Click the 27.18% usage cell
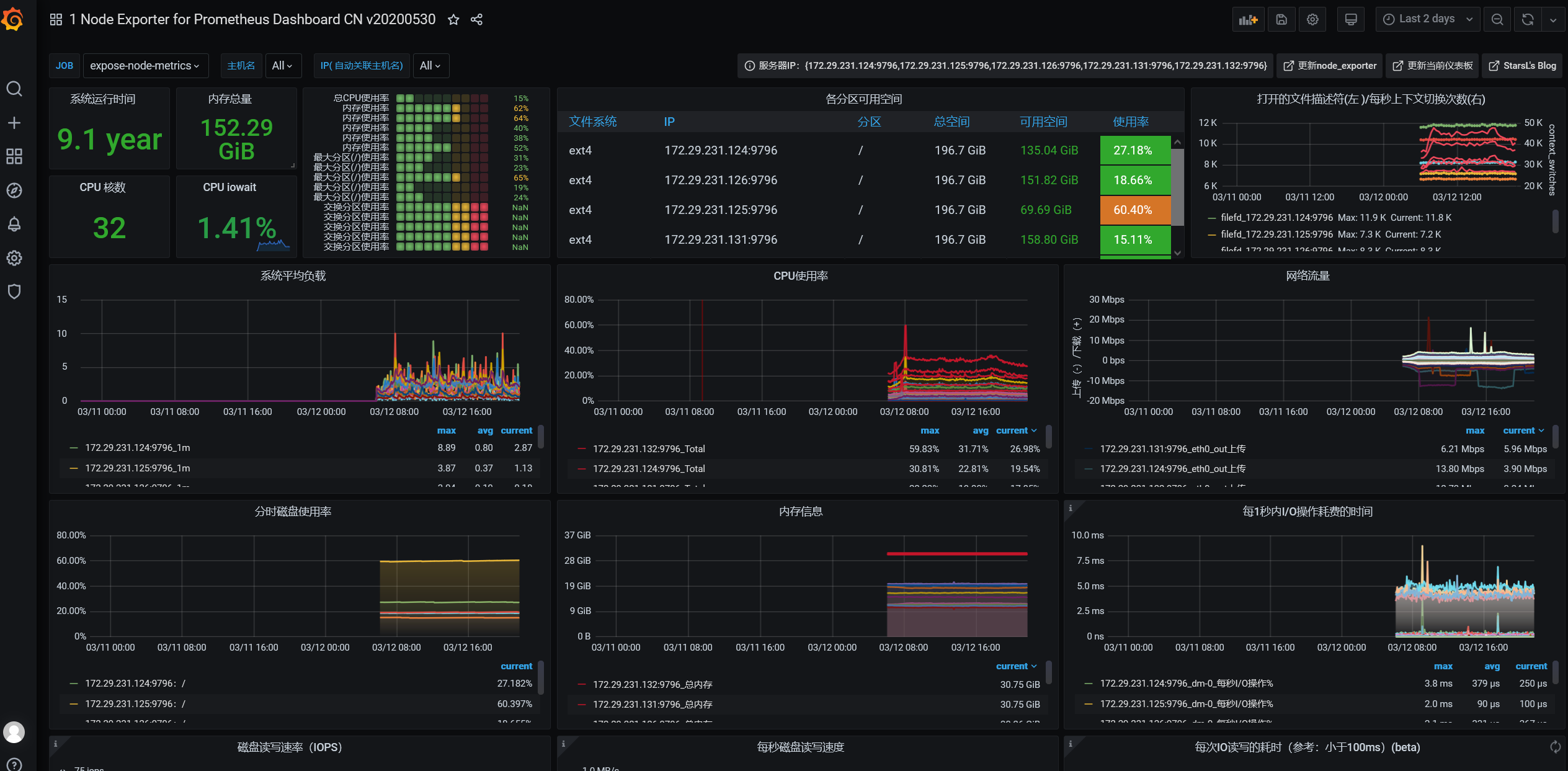1568x771 pixels. pos(1135,151)
